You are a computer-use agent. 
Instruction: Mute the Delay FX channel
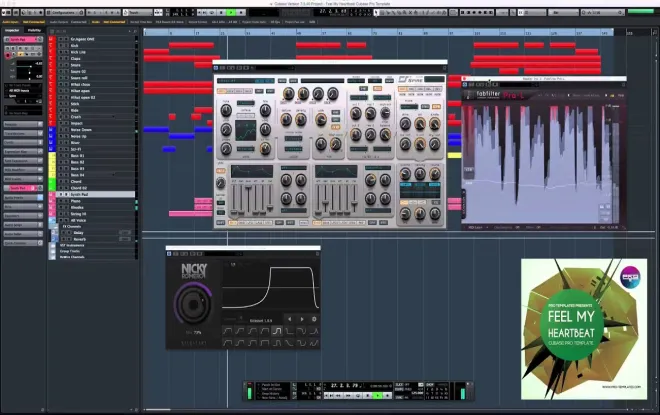[64, 233]
